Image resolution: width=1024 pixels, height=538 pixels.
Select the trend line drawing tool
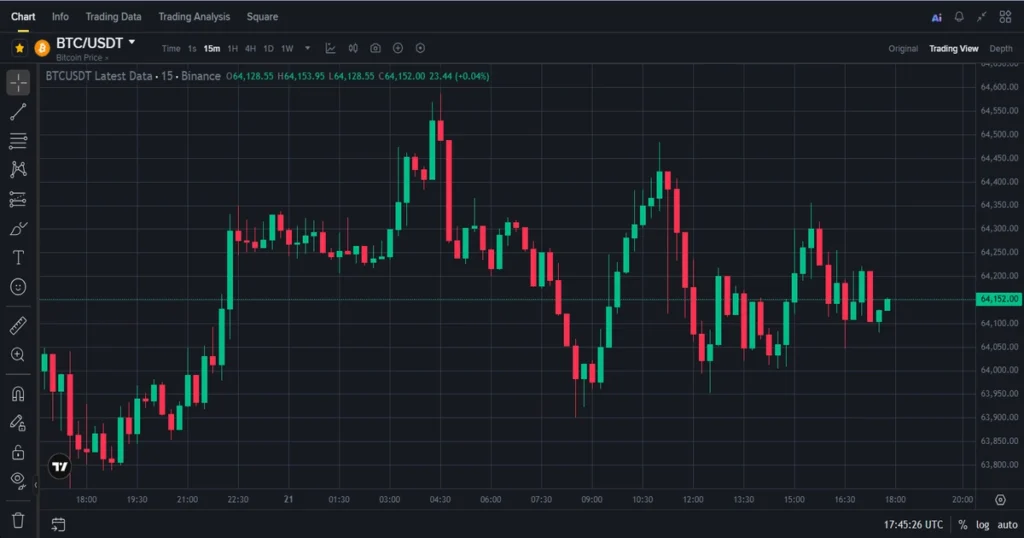[18, 112]
